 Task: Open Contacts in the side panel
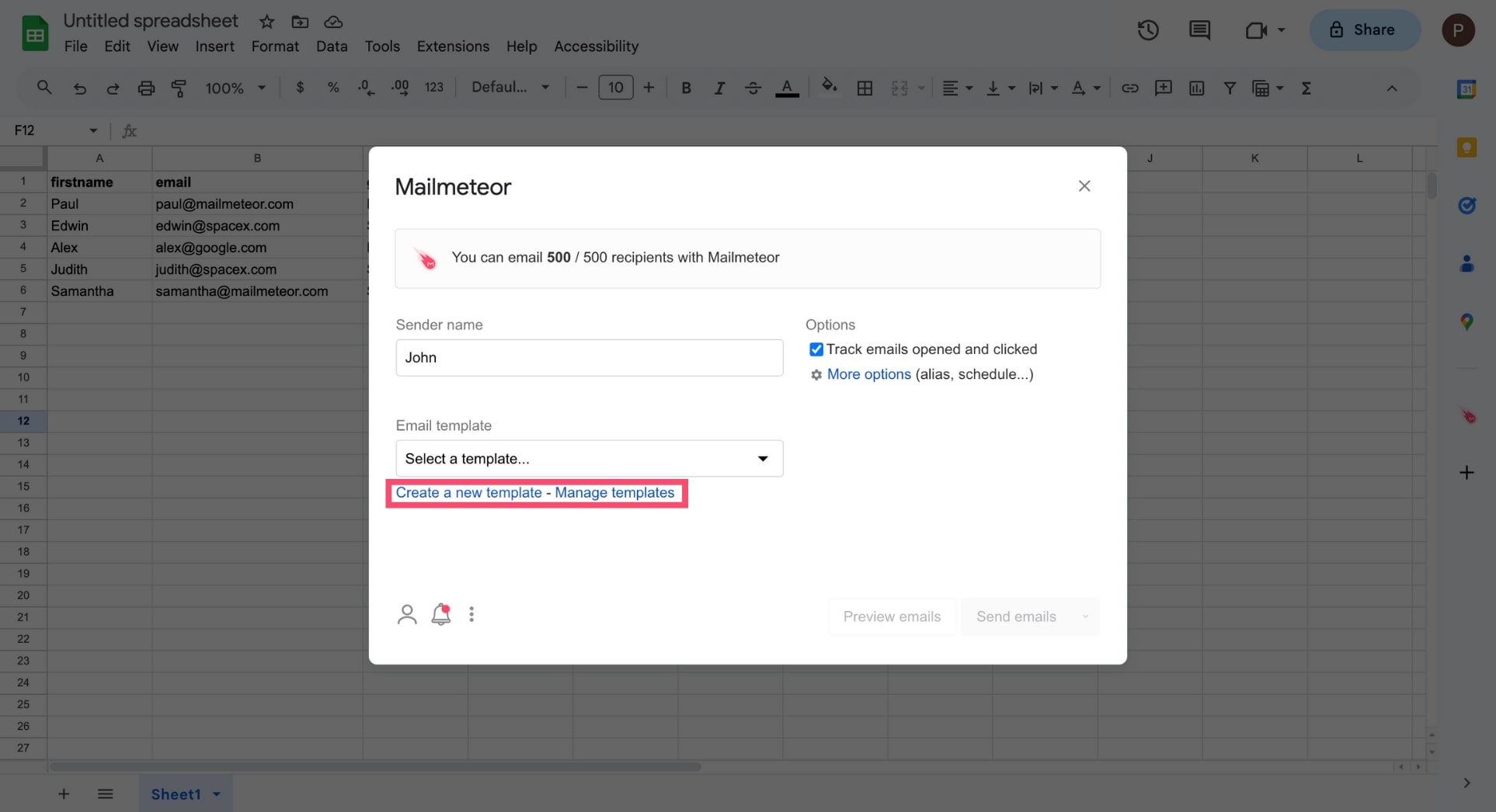click(x=1466, y=264)
